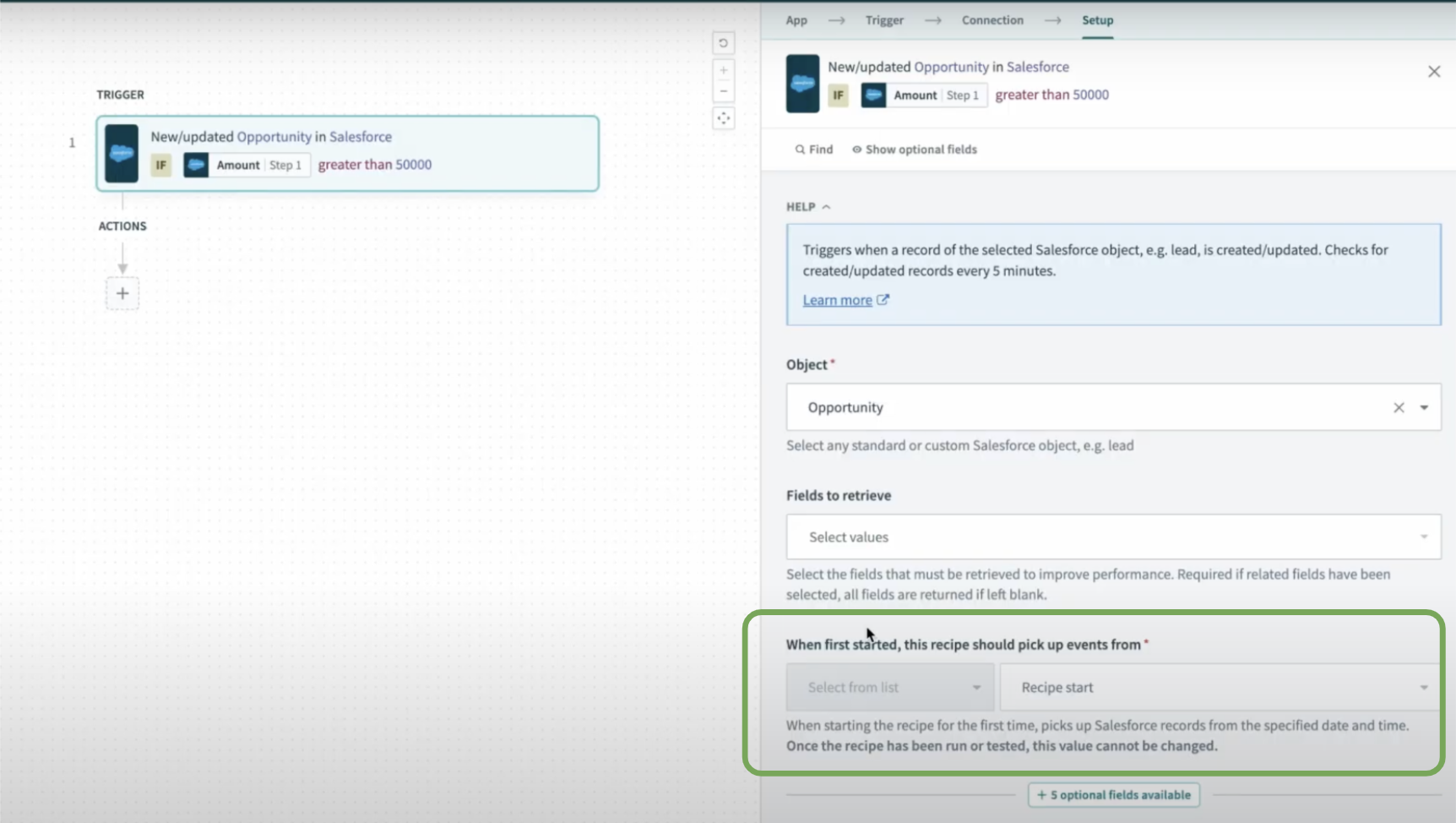
Task: Click 5 optional fields available button
Action: [1113, 795]
